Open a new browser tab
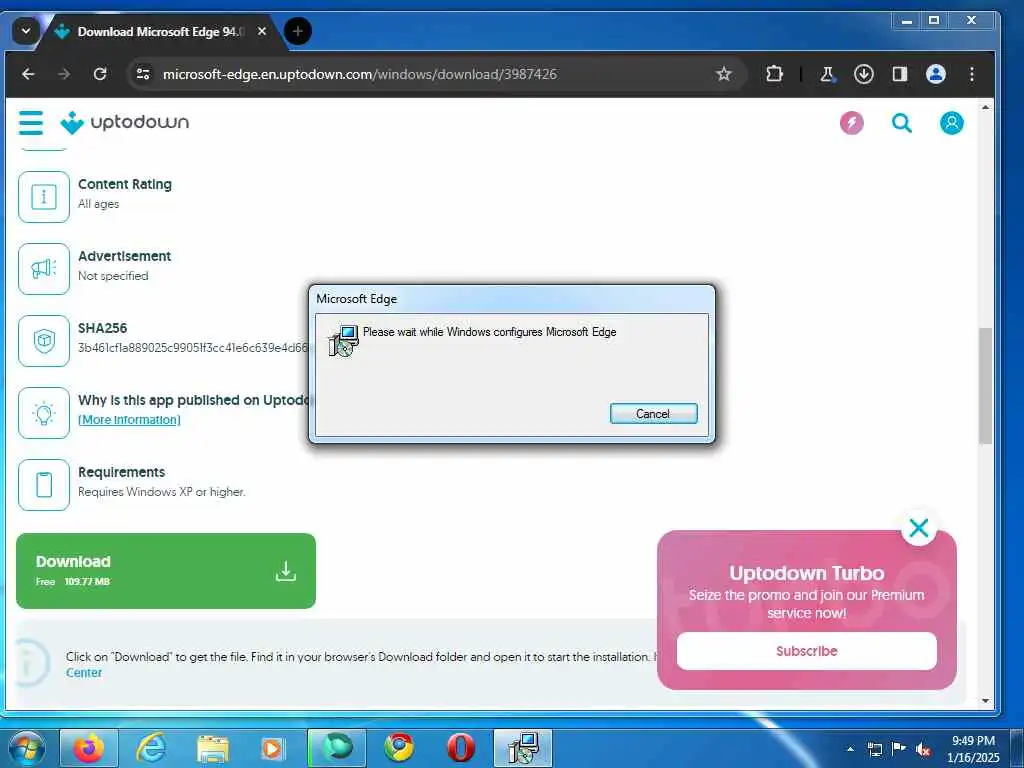The width and height of the screenshot is (1024, 768). point(298,31)
